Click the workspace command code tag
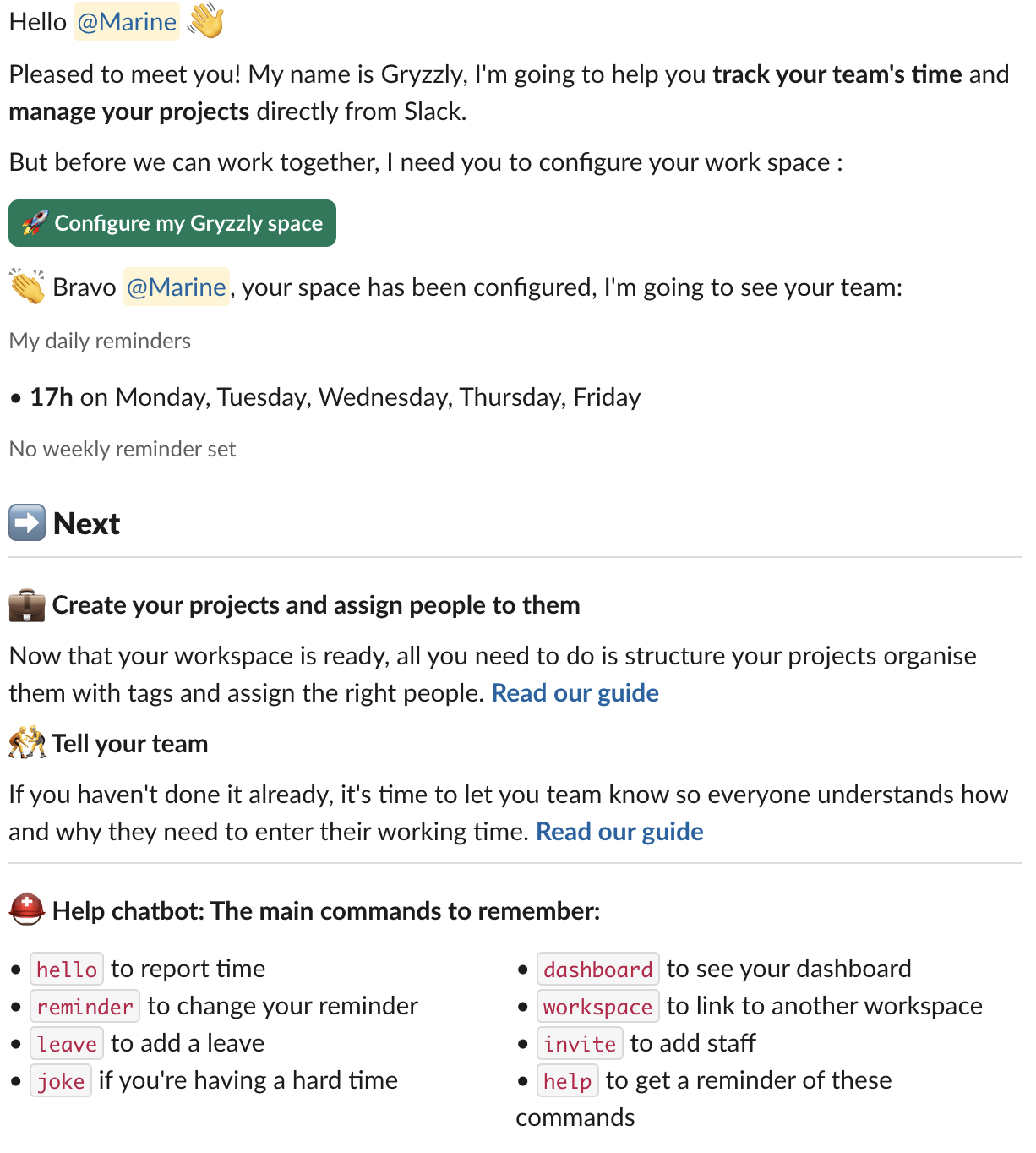This screenshot has height=1153, width=1036. pyautogui.click(x=598, y=1006)
